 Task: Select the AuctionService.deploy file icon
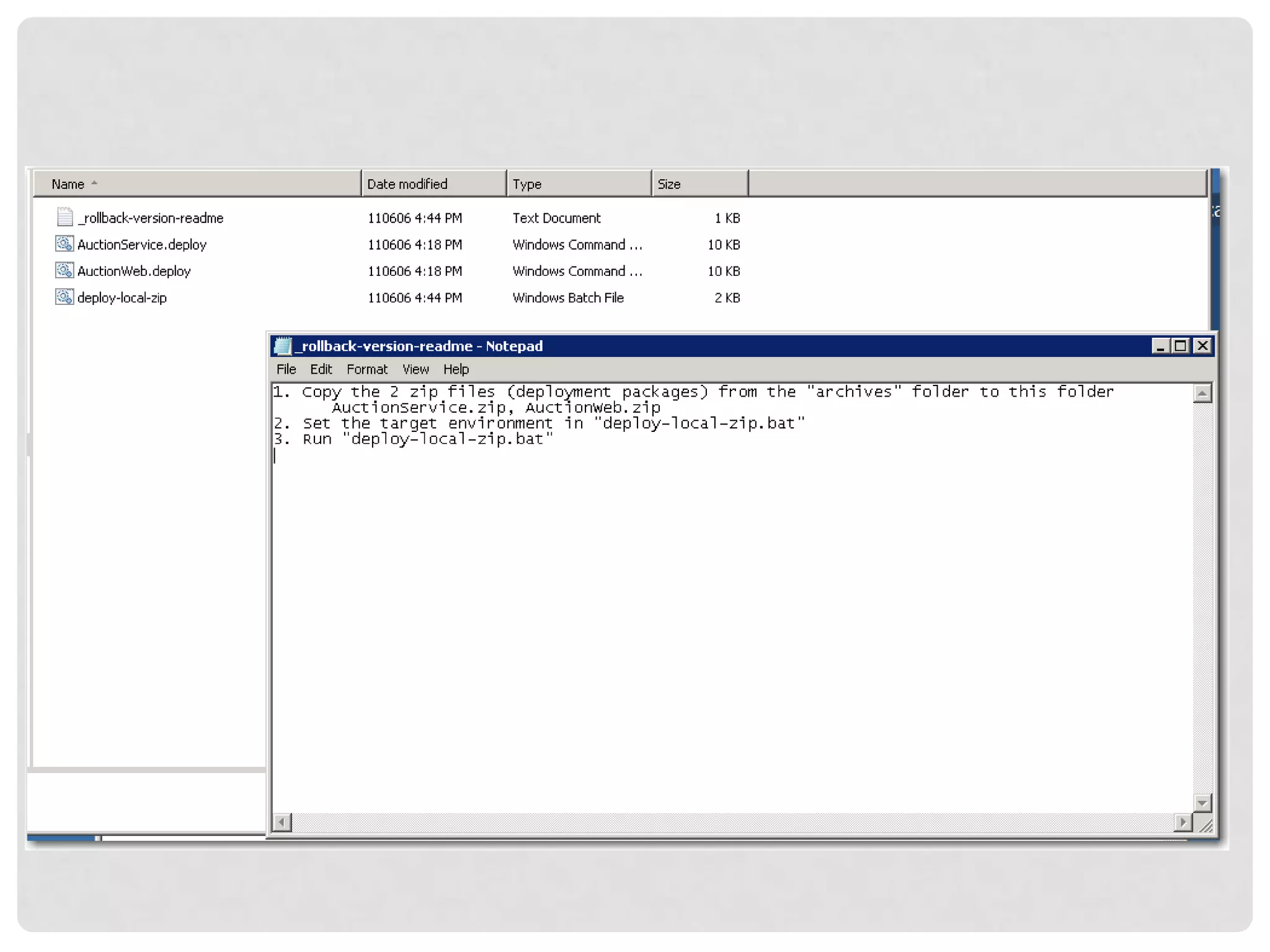64,244
